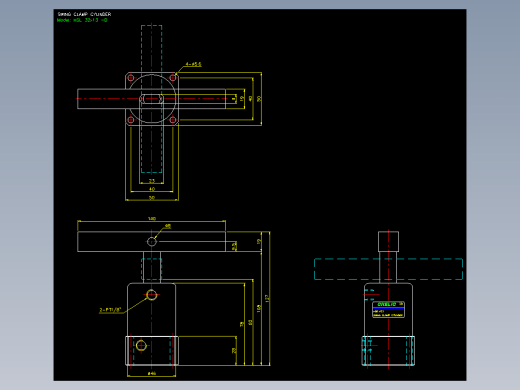Click the arm length dimension above the front view

[152, 219]
